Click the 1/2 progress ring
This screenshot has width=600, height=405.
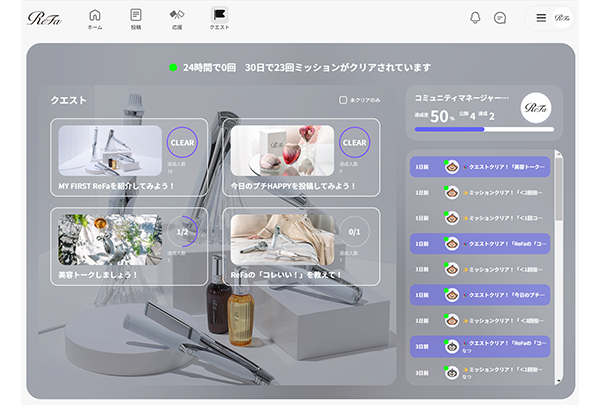pos(182,232)
